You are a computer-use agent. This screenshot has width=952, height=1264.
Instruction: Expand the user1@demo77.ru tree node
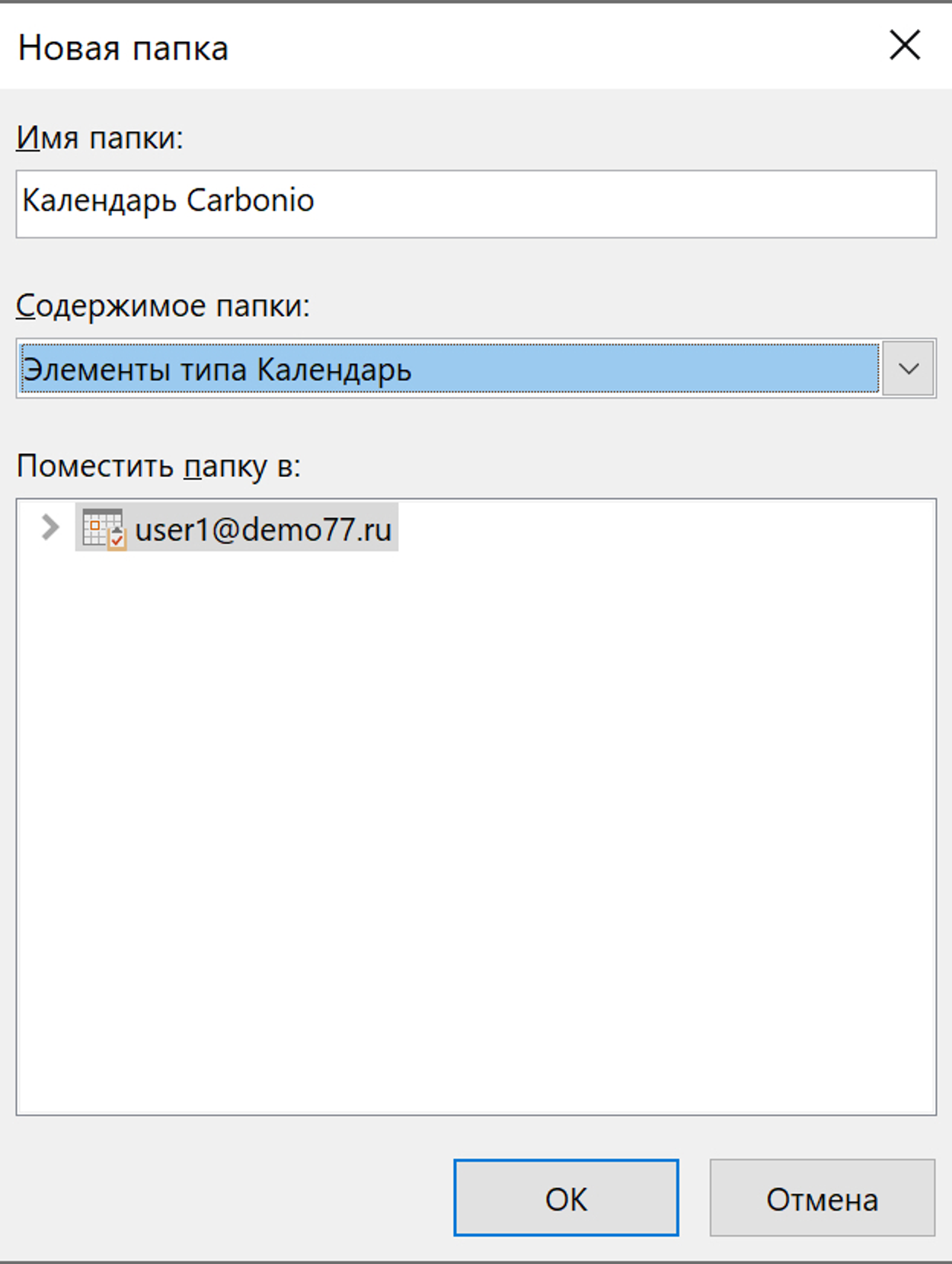tap(50, 527)
